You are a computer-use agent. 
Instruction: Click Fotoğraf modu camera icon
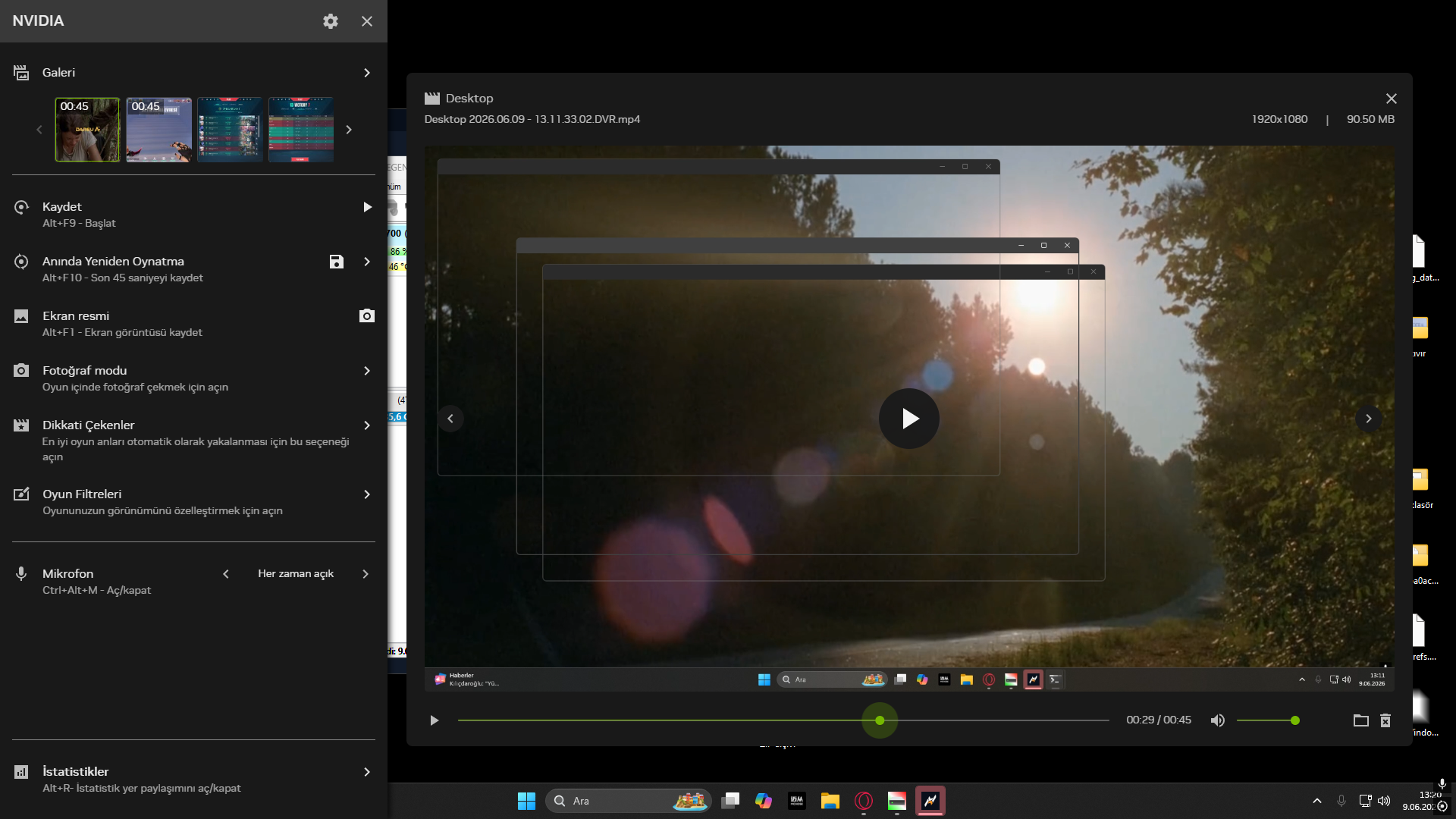coord(21,371)
